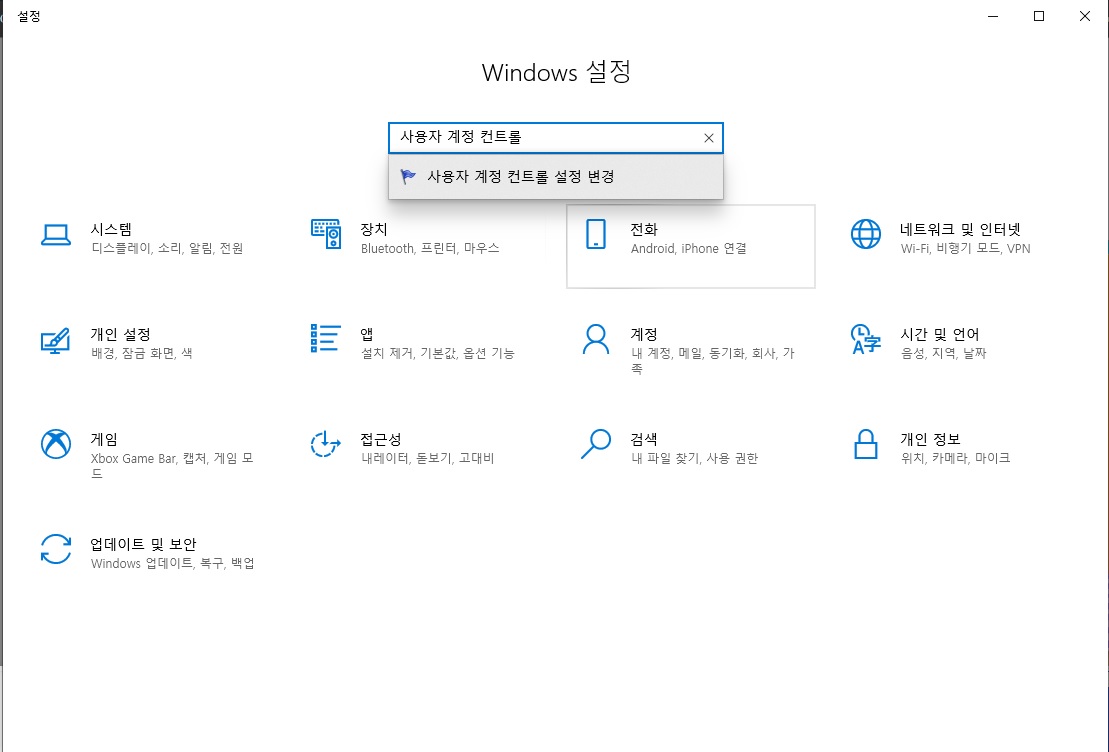Open the 검색 category title
Screen dimensions: 1109x752
click(x=644, y=439)
